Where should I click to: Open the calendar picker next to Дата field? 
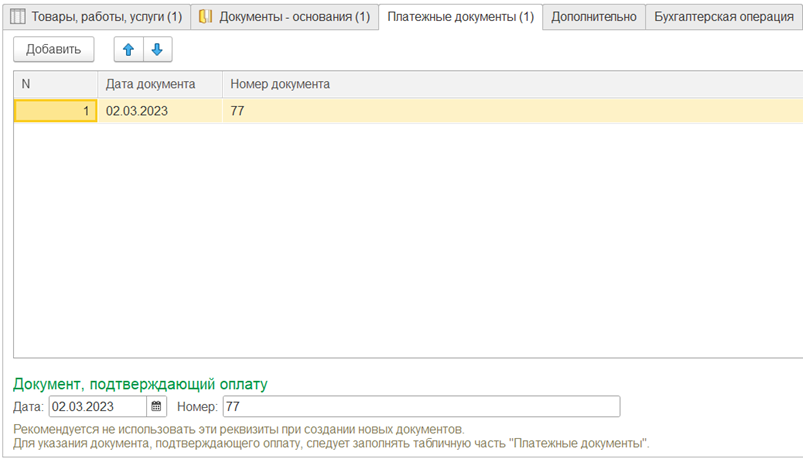[x=156, y=406]
